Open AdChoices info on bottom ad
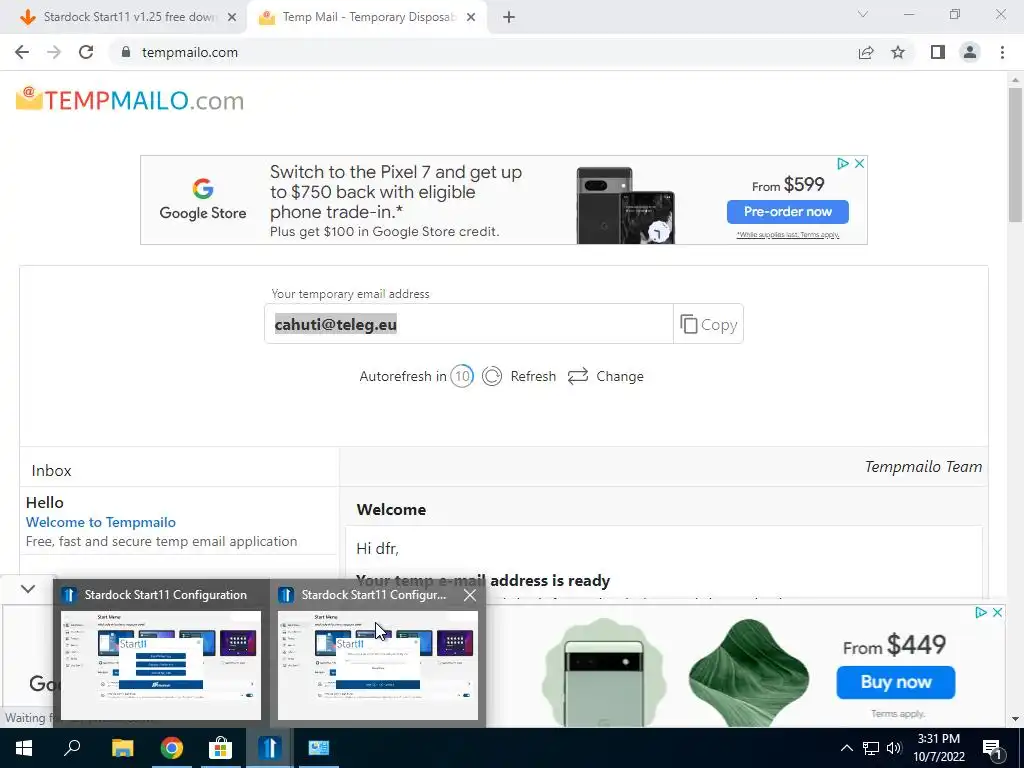This screenshot has height=768, width=1024. pyautogui.click(x=981, y=613)
